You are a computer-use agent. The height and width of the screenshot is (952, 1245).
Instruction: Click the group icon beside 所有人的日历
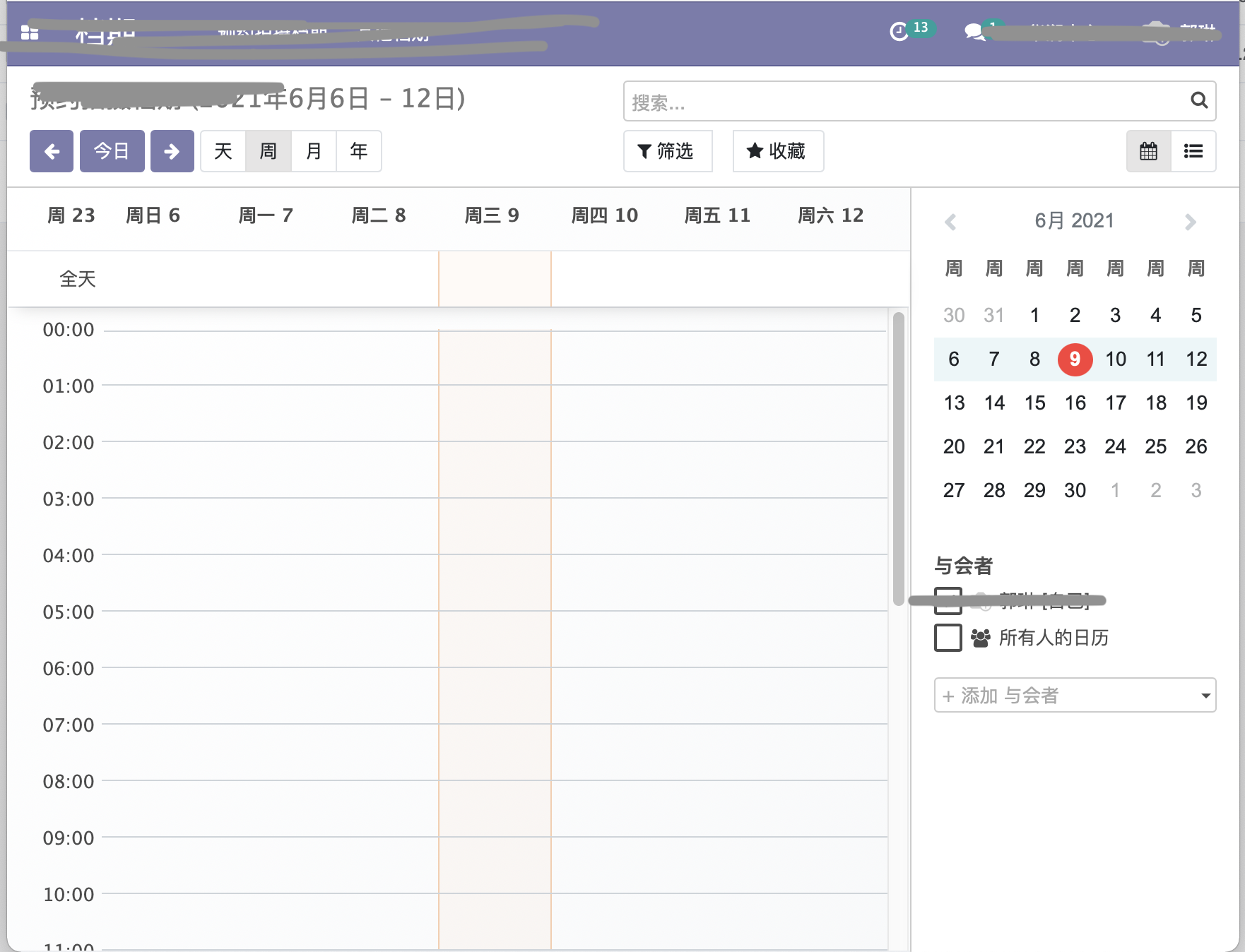(x=981, y=638)
